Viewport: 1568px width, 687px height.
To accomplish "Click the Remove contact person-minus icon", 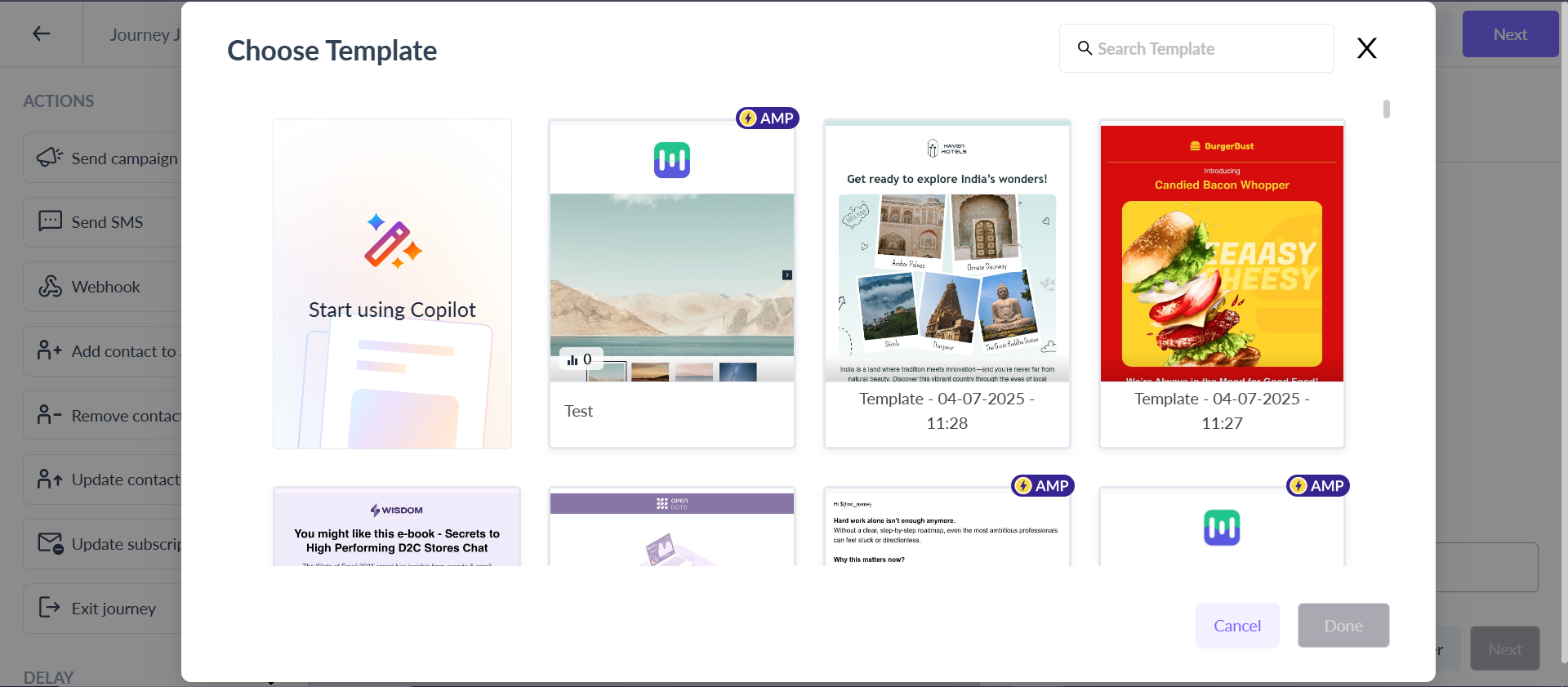I will click(x=50, y=415).
